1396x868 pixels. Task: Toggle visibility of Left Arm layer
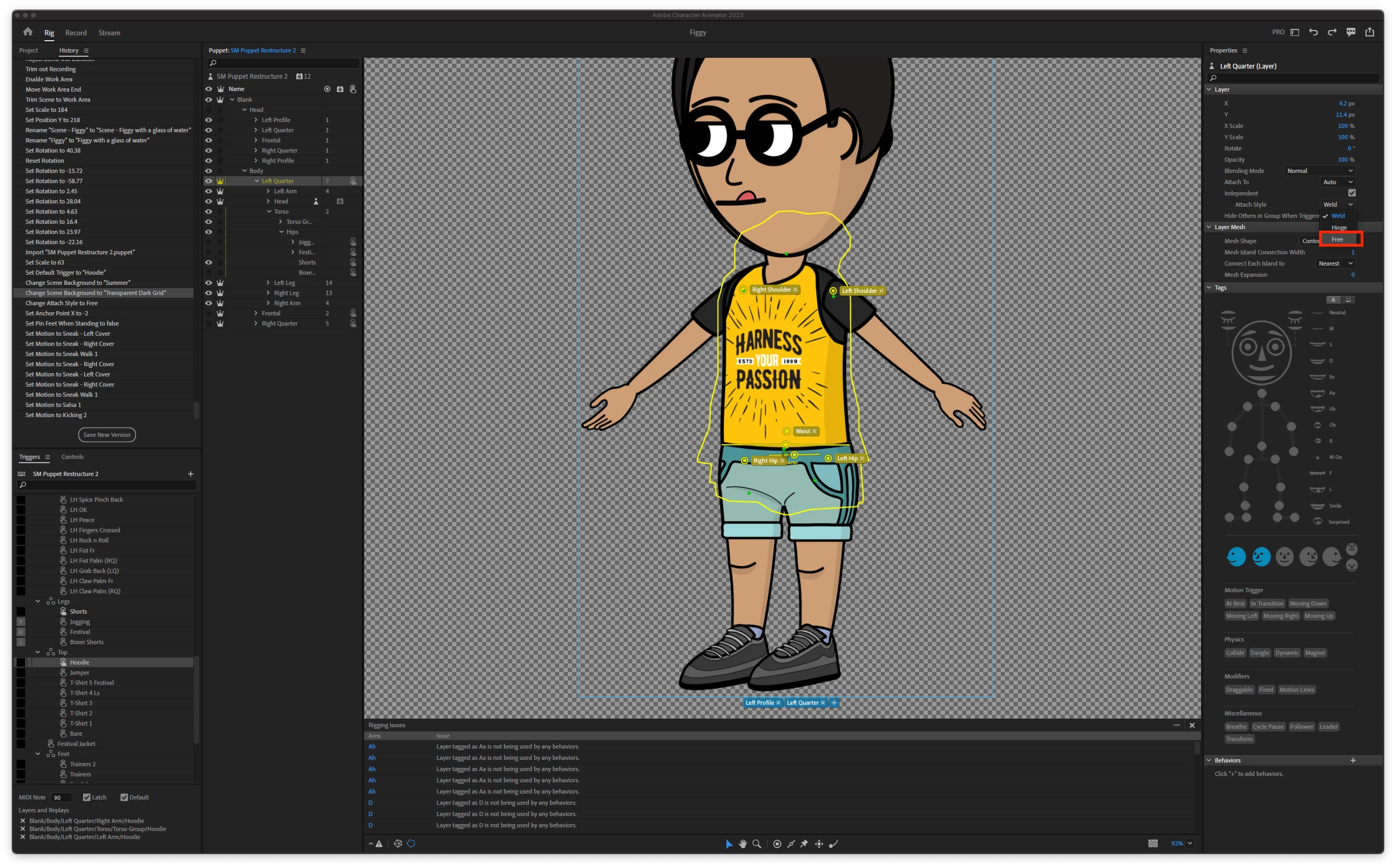[x=208, y=191]
